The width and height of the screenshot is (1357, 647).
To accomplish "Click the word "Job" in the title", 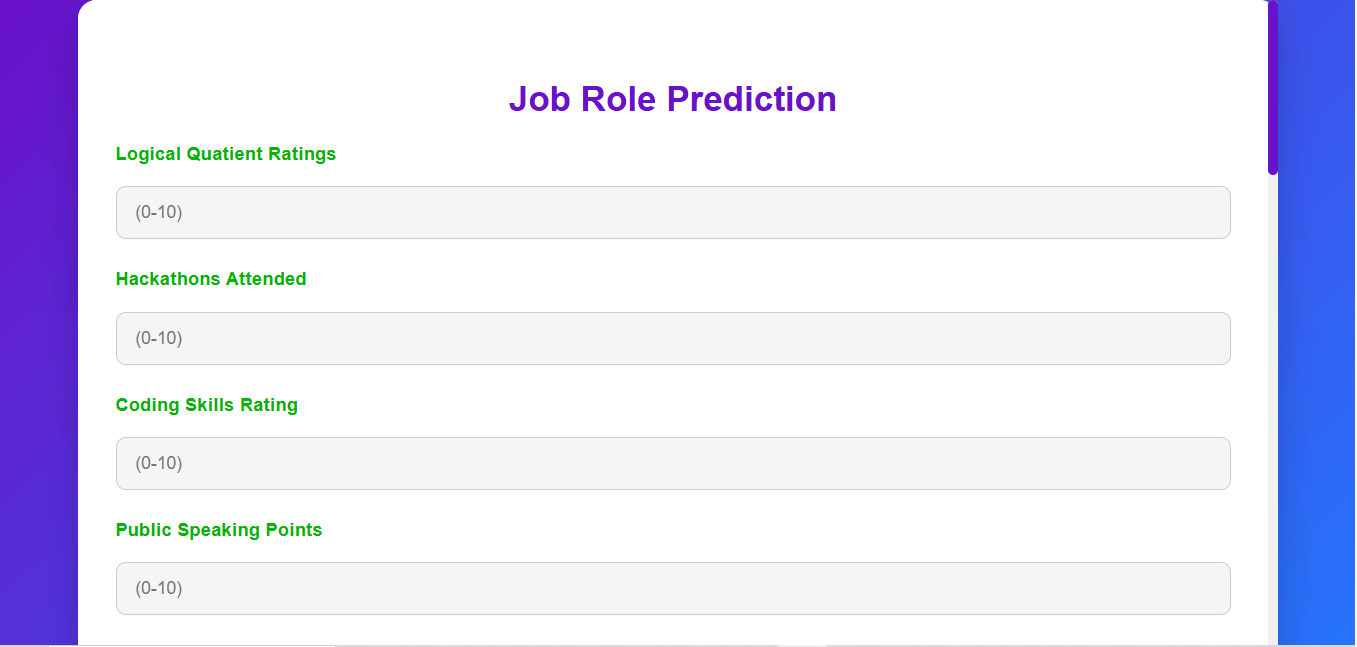I will coord(539,99).
